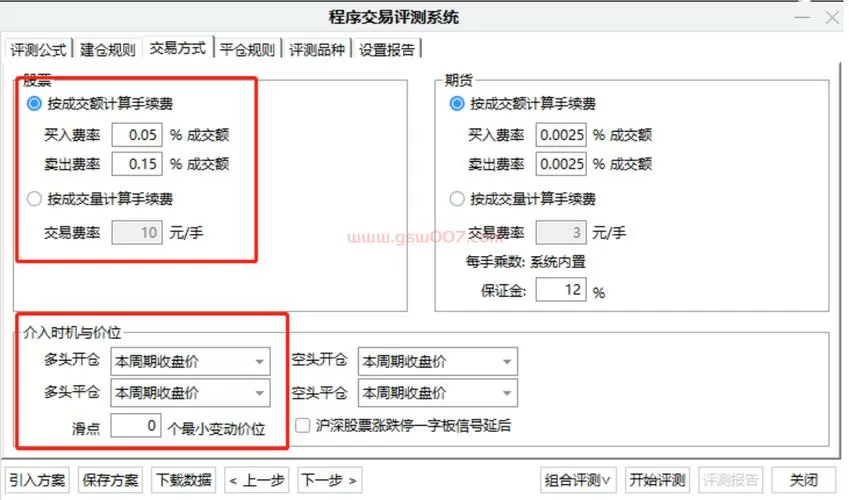Click stock 卖出费率 field showing 0.15
Image resolution: width=849 pixels, height=500 pixels.
pyautogui.click(x=137, y=164)
